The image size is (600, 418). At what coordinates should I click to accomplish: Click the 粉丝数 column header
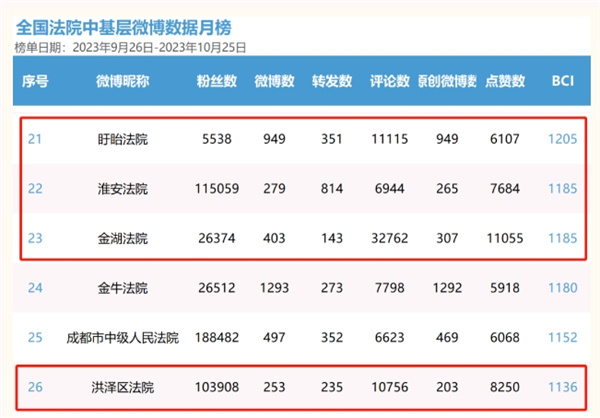(217, 81)
